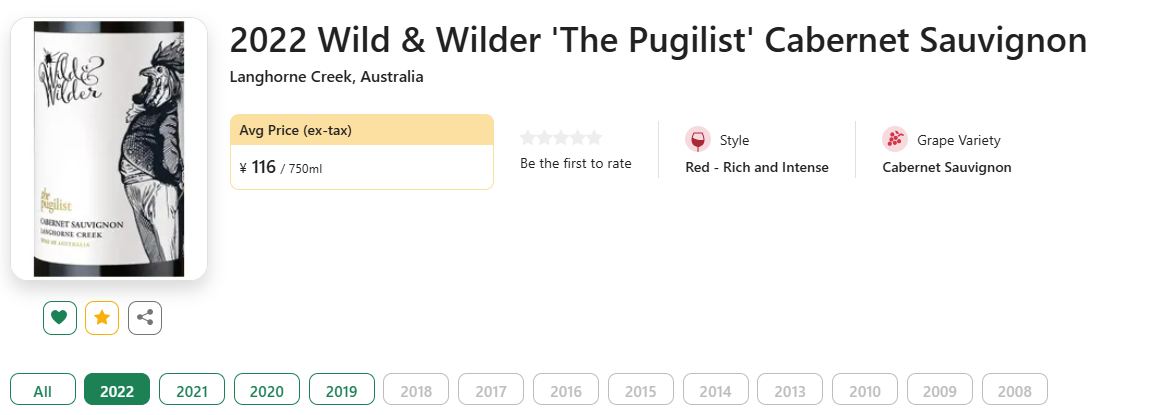Open the Red - Rich and Intense style link
Image resolution: width=1169 pixels, height=415 pixels.
pyautogui.click(x=757, y=167)
